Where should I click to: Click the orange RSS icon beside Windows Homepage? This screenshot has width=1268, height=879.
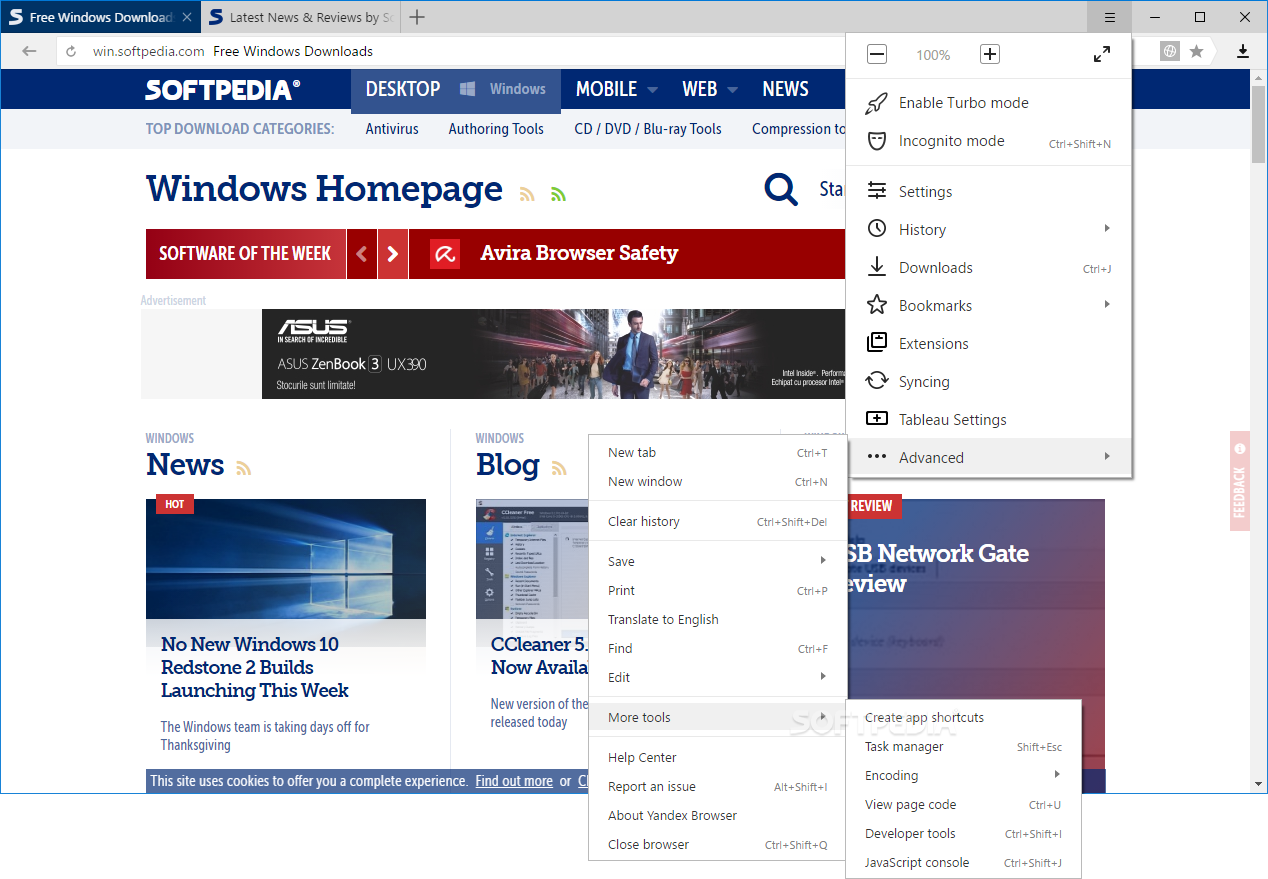point(527,194)
